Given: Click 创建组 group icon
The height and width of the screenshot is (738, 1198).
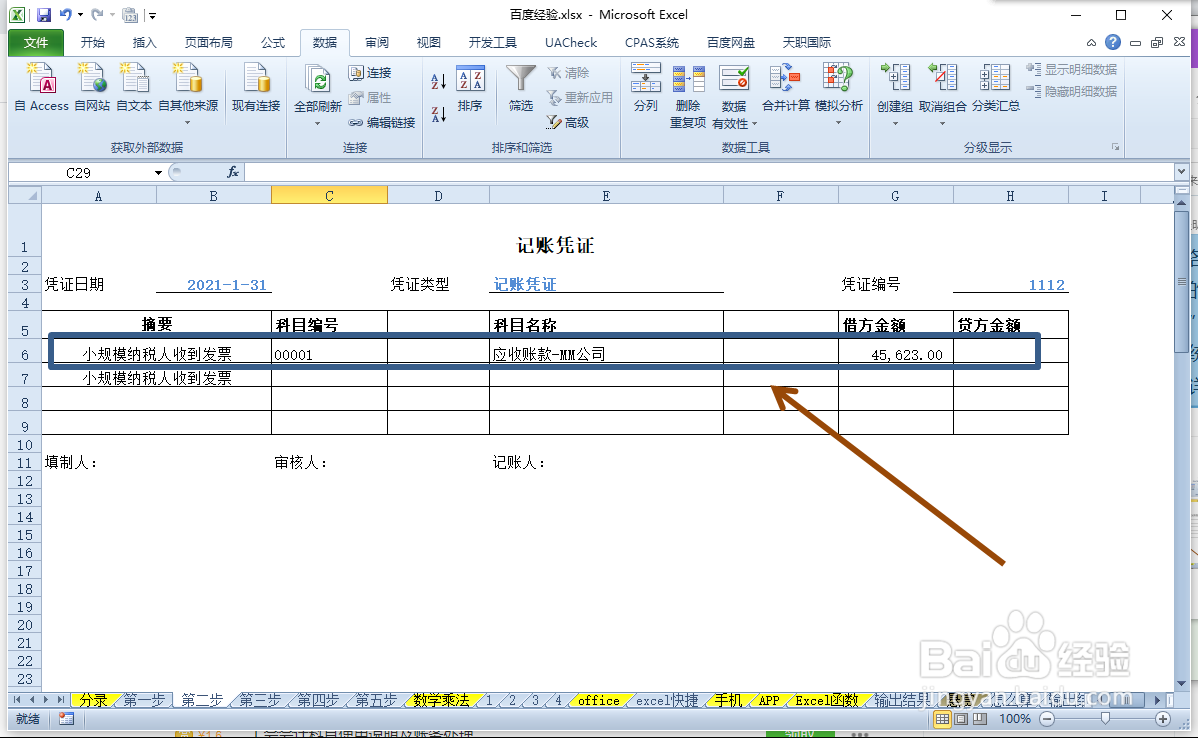Looking at the screenshot, I should coord(895,78).
